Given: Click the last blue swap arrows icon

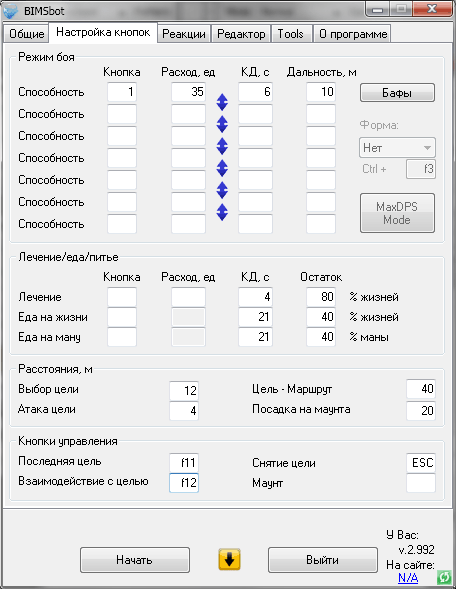Looking at the screenshot, I should tap(222, 212).
